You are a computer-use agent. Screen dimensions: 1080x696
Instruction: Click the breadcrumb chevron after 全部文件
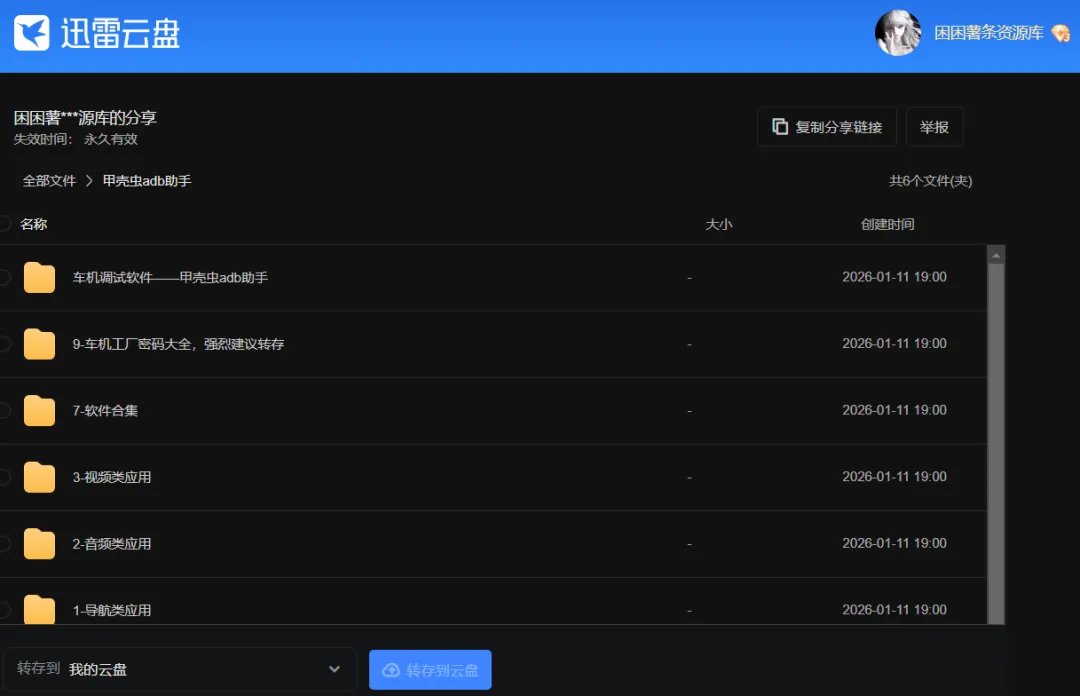point(89,181)
